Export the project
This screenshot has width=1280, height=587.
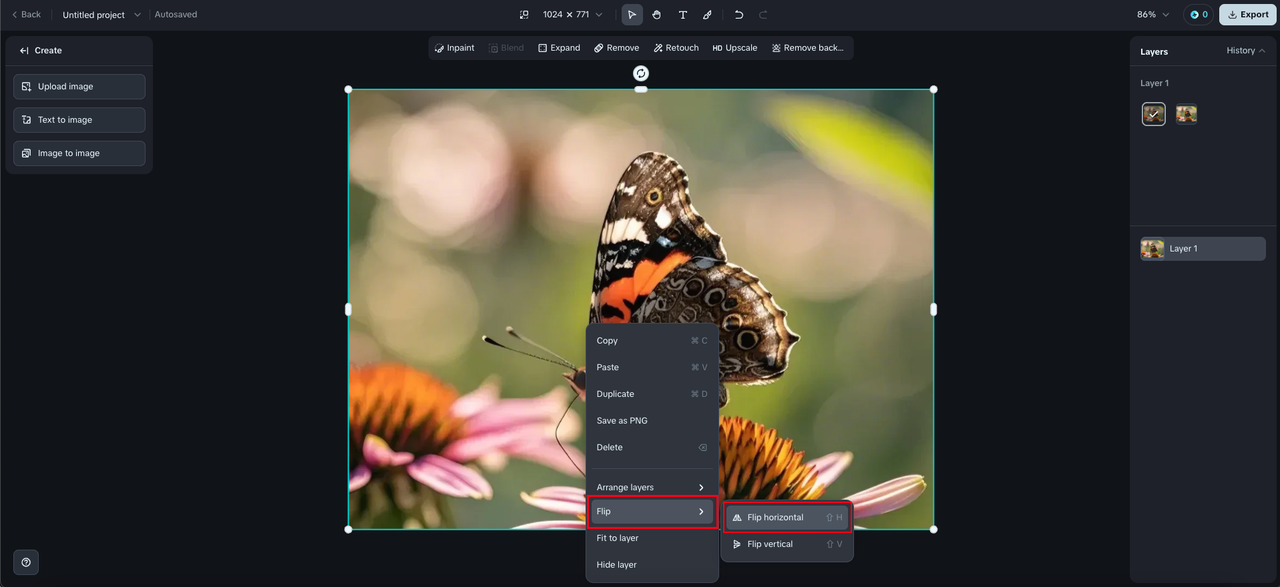coord(1248,15)
